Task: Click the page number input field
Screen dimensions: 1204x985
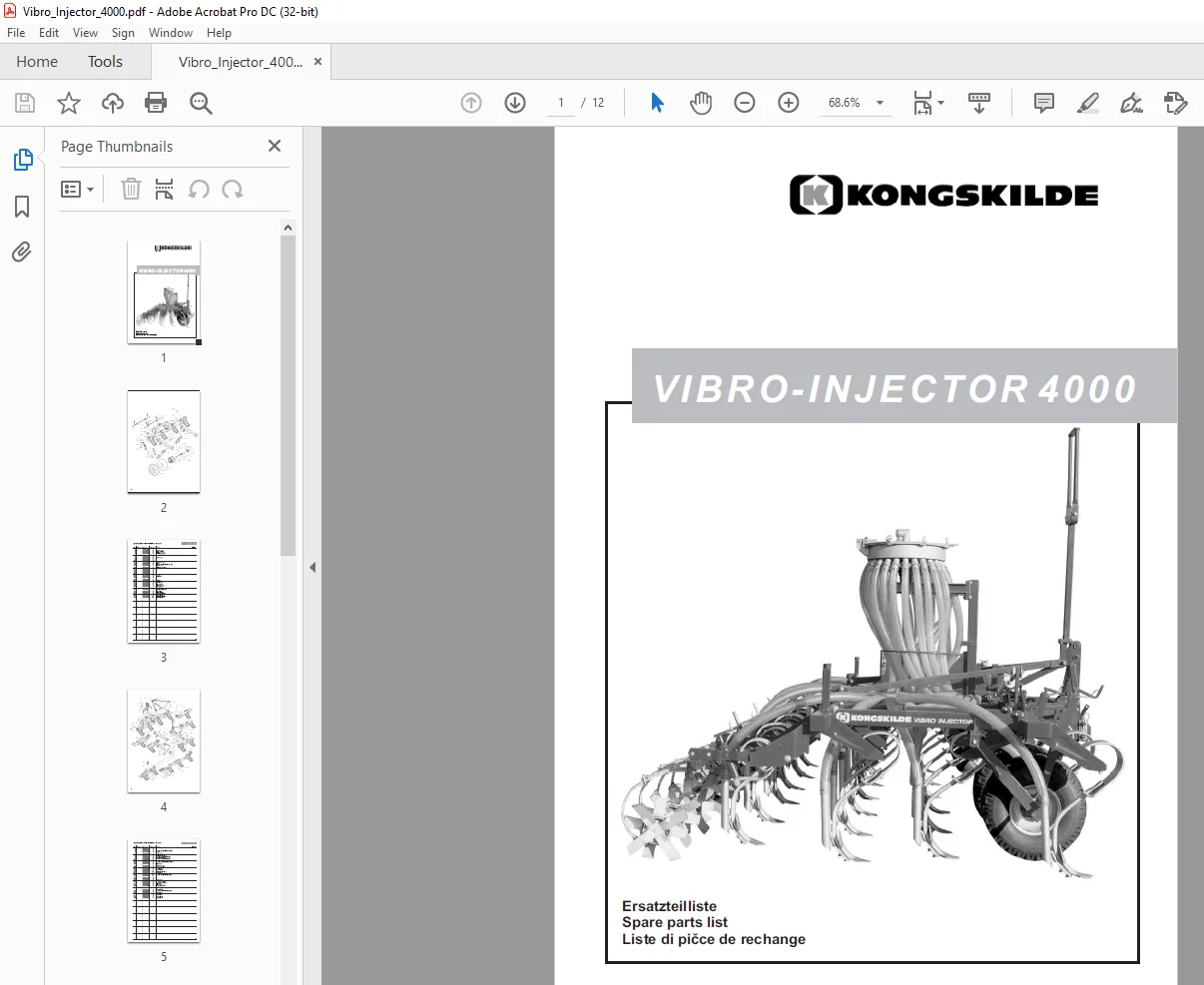Action: click(561, 103)
